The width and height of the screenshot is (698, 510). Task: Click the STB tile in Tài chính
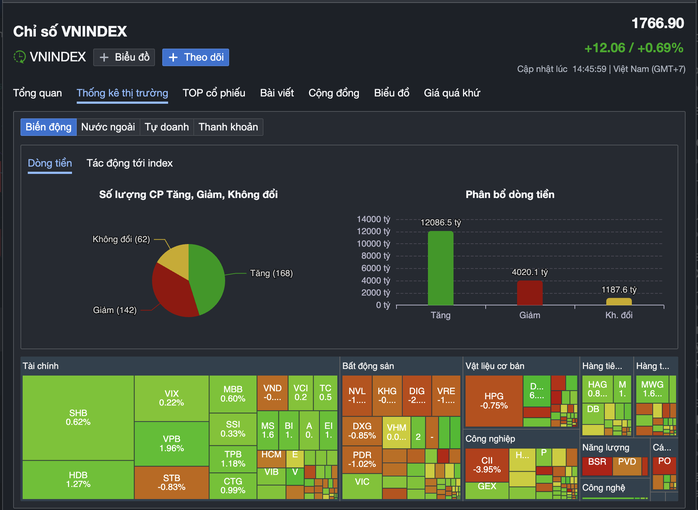tap(171, 482)
